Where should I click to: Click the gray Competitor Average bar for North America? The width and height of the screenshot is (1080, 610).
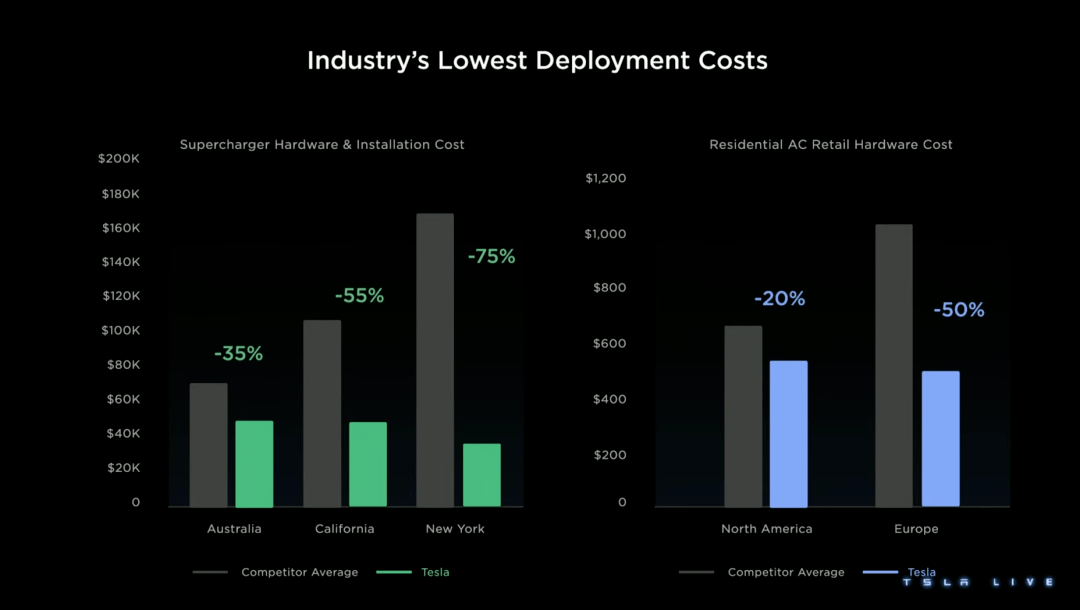pos(743,417)
